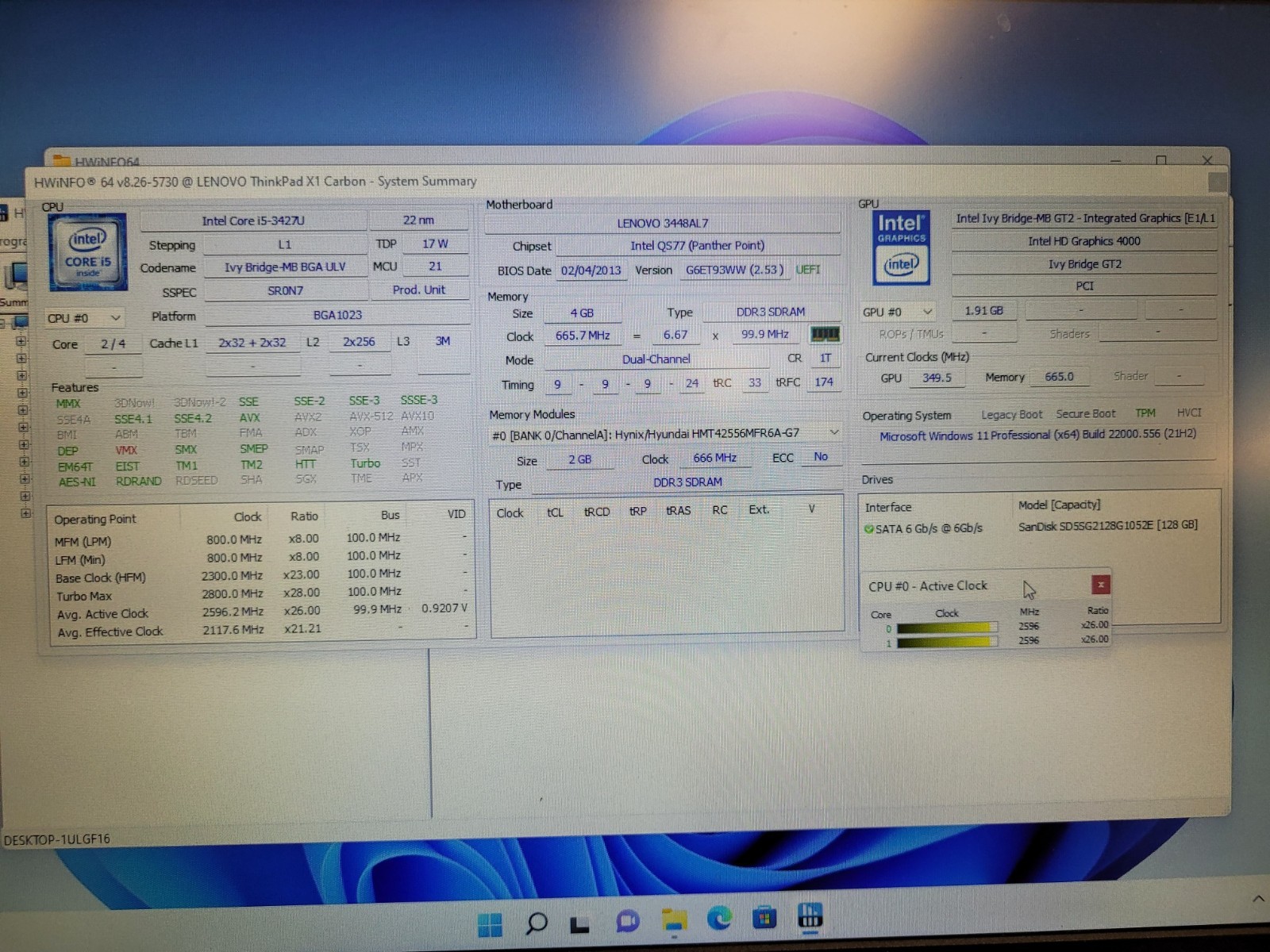Screen dimensions: 1270x952
Task: Click the BIOS date 02/04/2013
Action: click(591, 271)
